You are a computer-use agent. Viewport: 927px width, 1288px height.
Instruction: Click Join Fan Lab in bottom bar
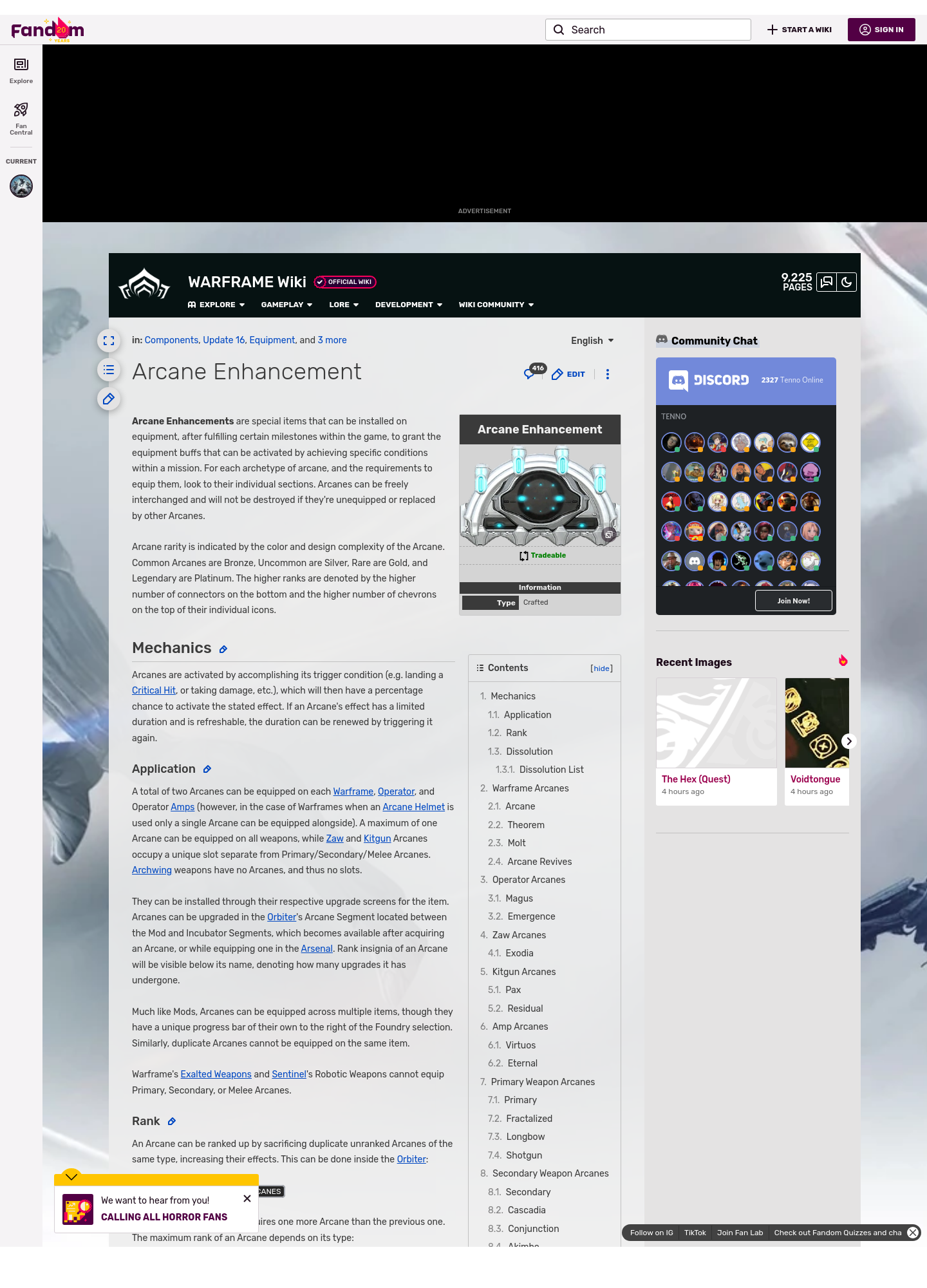click(x=740, y=1233)
